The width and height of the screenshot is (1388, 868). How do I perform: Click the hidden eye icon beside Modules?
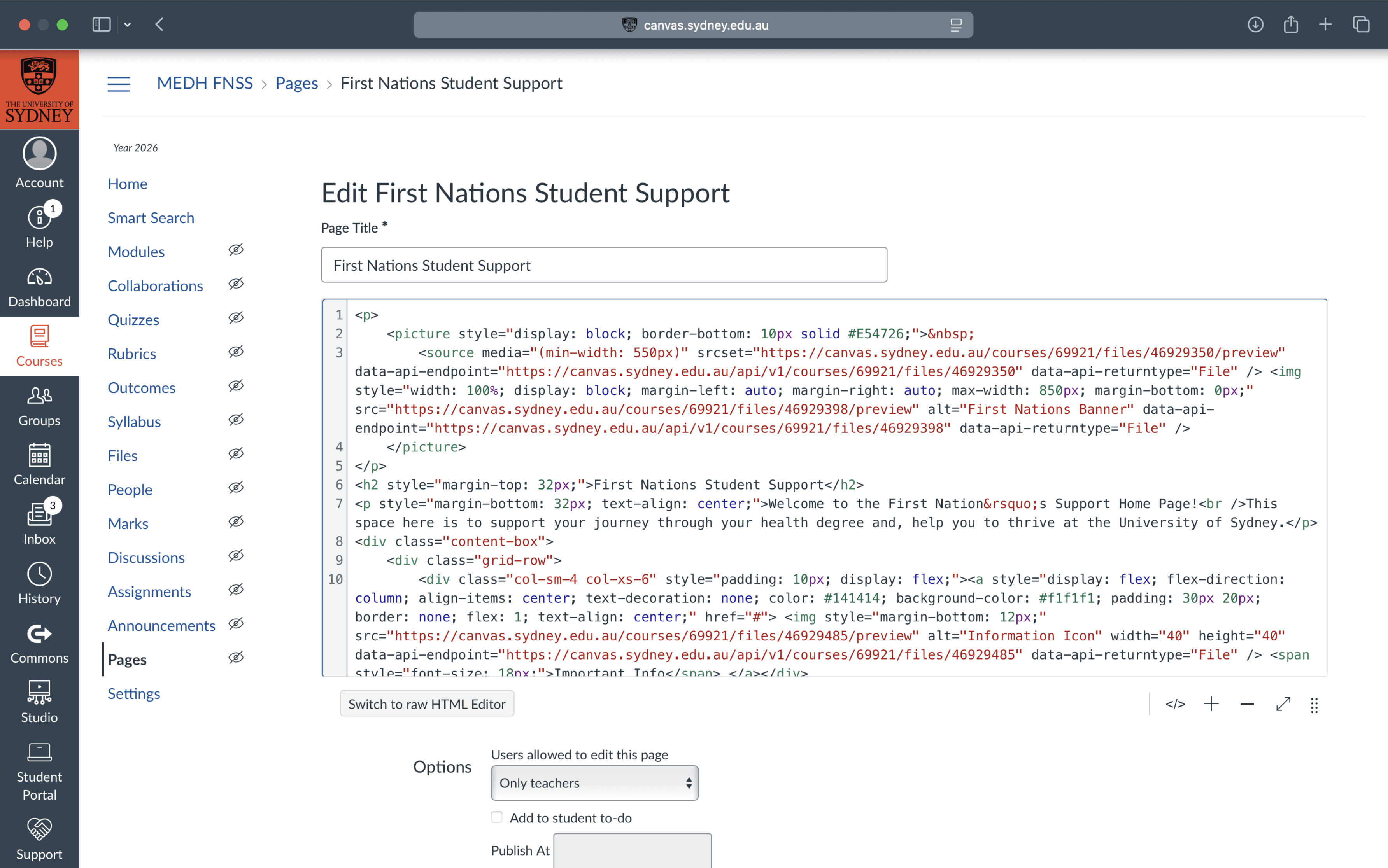[236, 250]
